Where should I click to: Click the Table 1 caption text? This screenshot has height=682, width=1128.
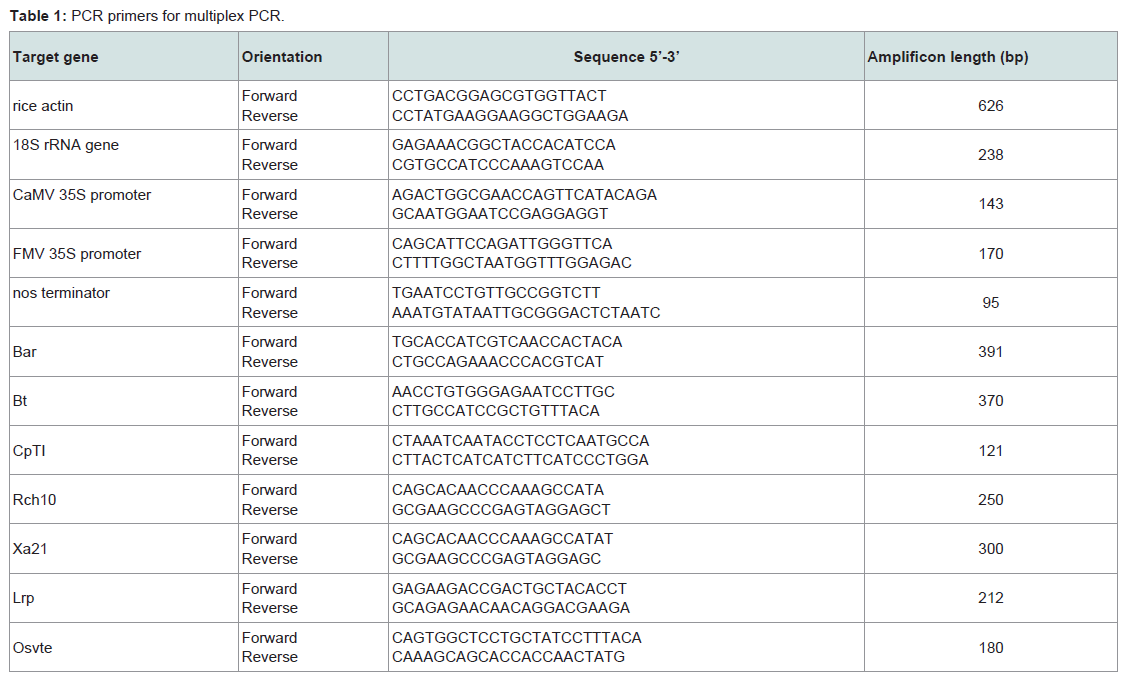coord(147,16)
